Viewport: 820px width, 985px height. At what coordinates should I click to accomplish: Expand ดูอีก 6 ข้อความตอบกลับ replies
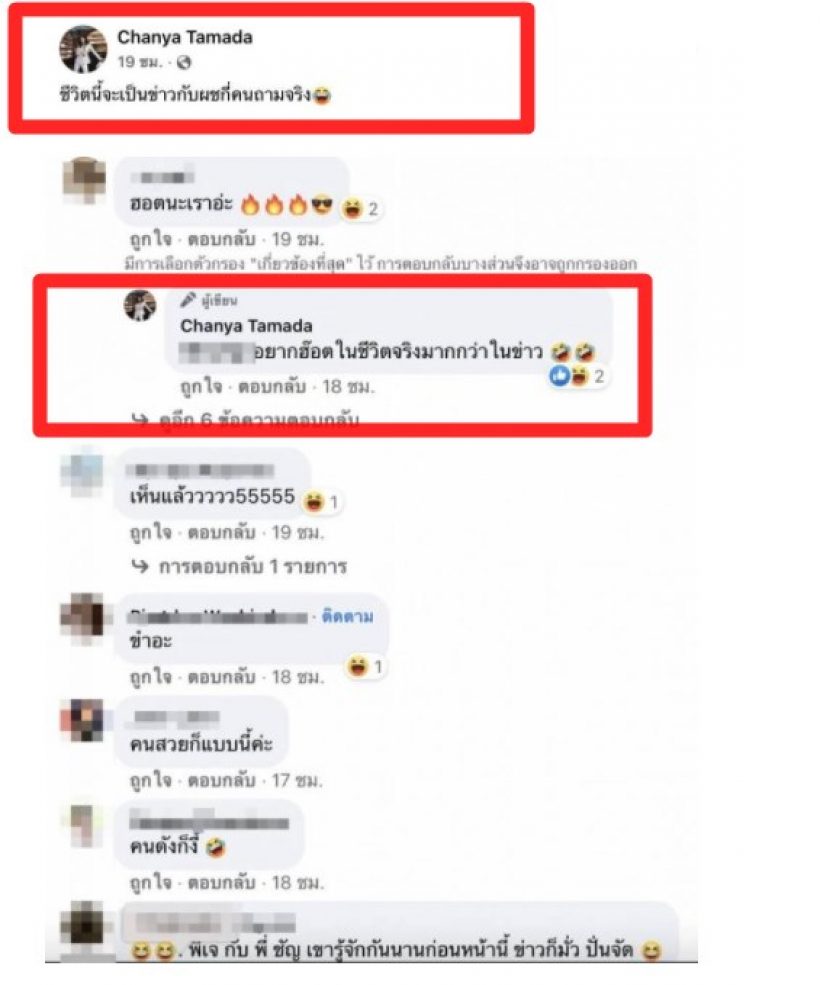(x=259, y=420)
